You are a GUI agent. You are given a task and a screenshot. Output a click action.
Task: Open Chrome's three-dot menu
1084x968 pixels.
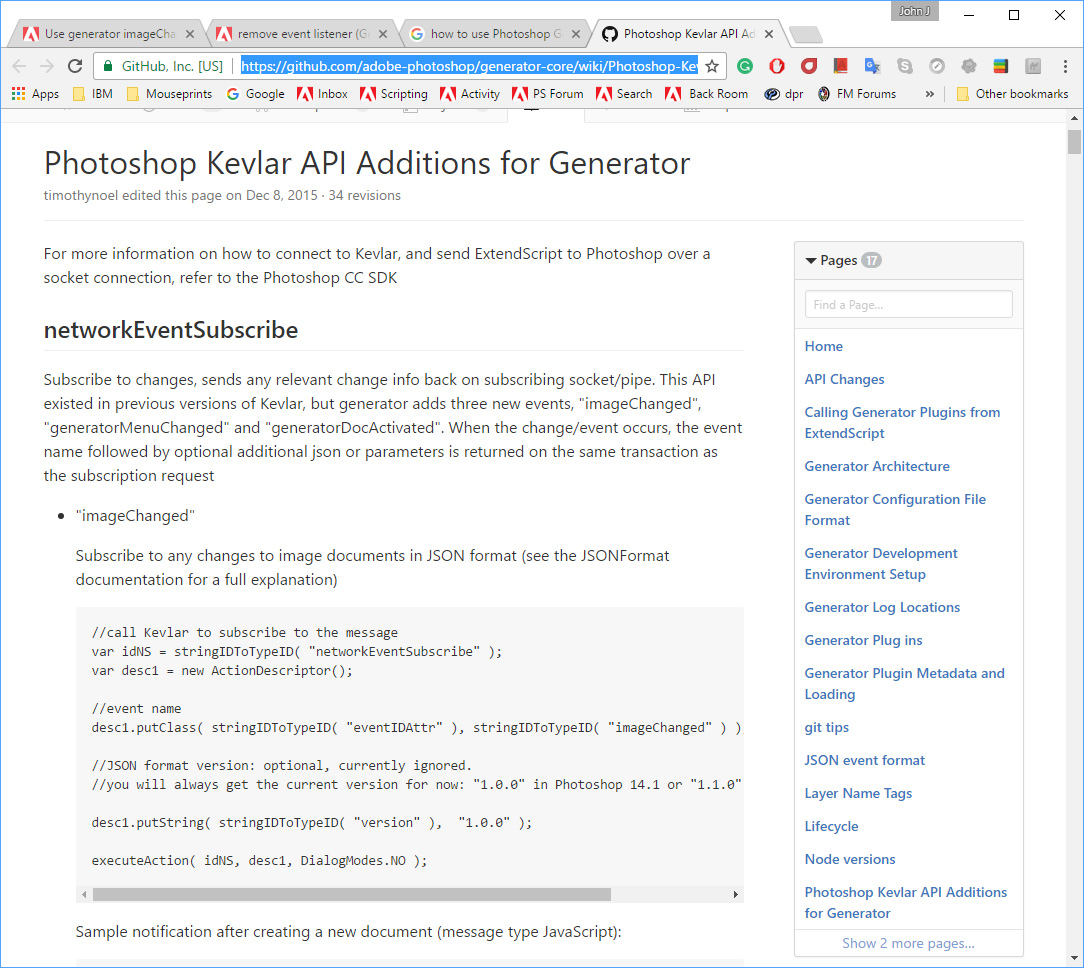pos(1064,66)
